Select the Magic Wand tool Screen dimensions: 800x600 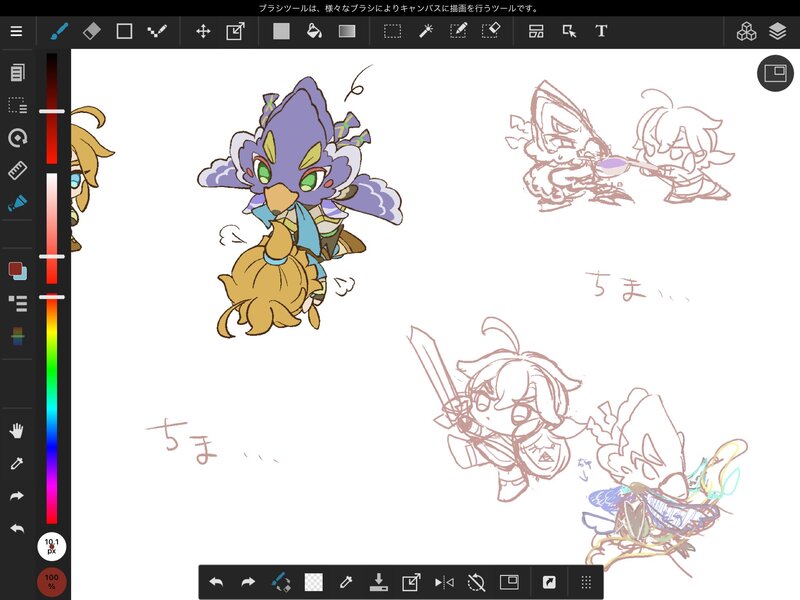click(426, 31)
